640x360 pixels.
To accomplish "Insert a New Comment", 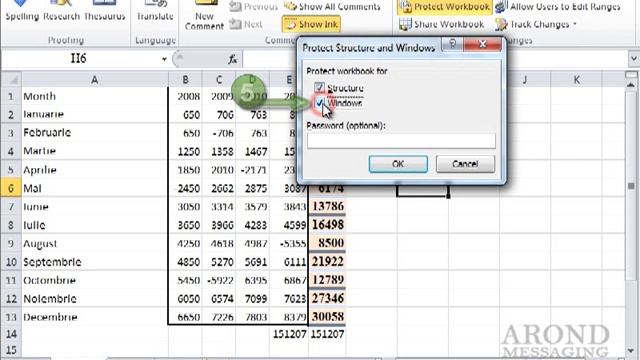I will coord(204,16).
